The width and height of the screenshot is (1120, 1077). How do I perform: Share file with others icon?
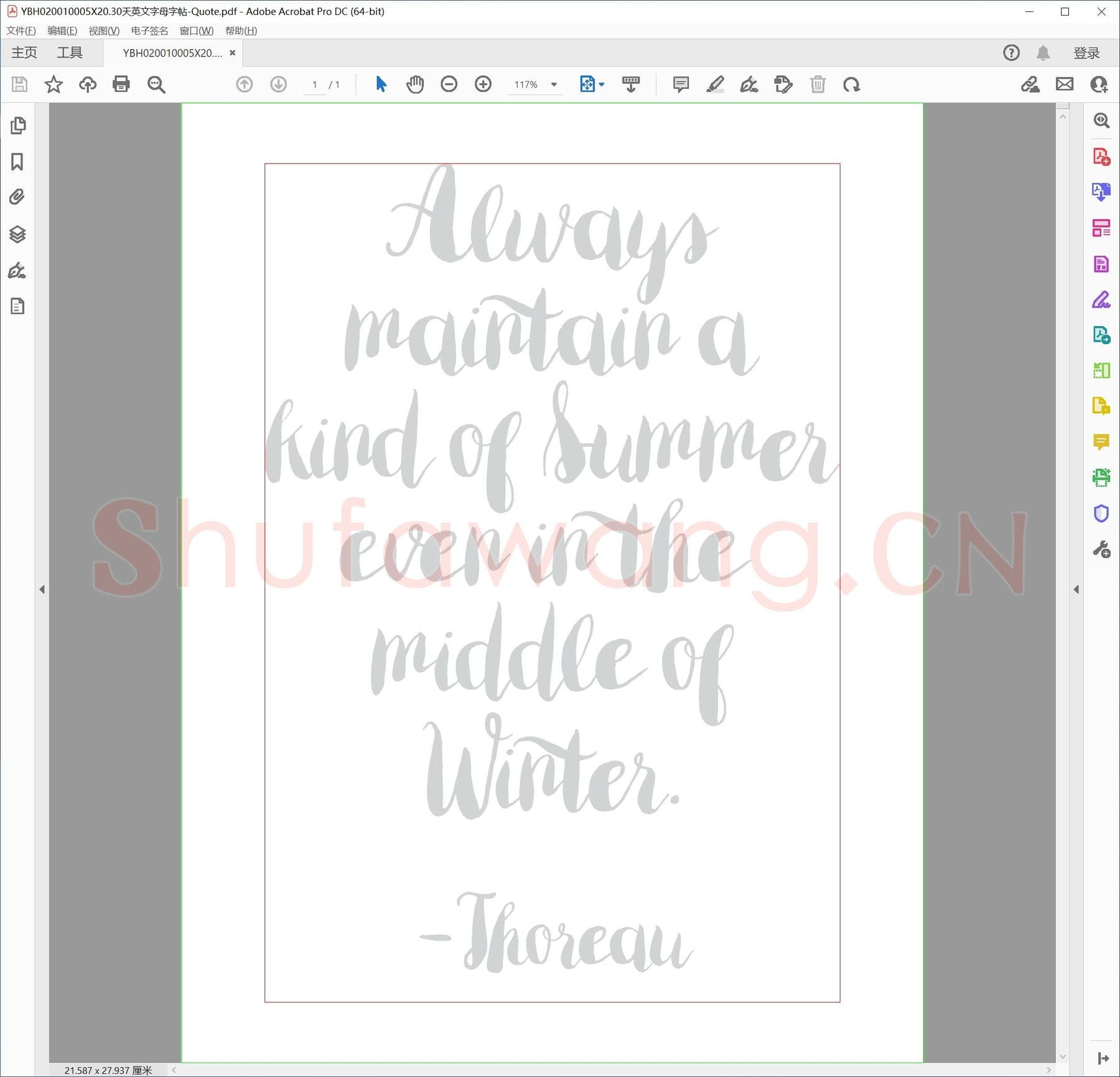1099,84
